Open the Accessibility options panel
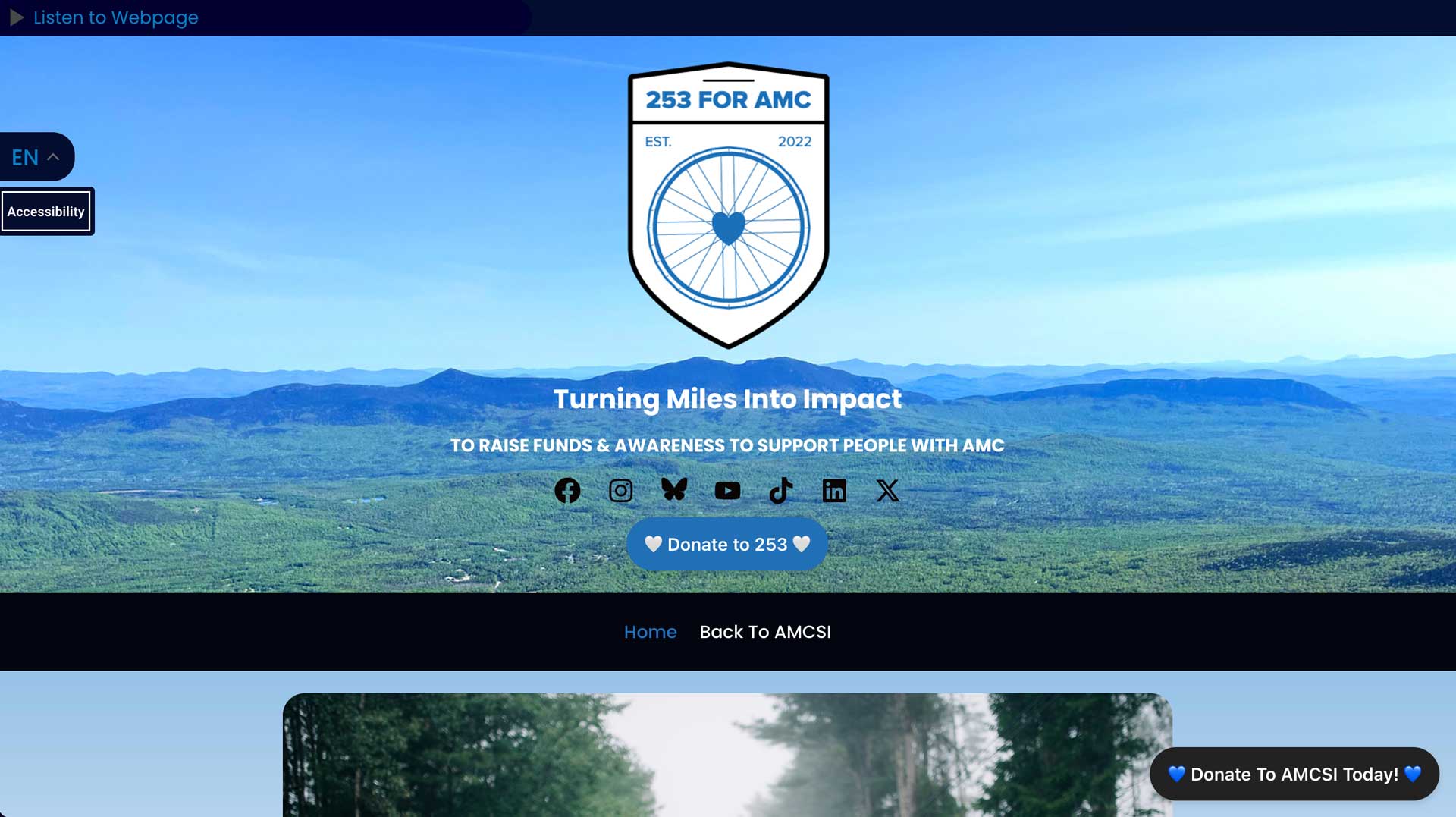 click(46, 212)
